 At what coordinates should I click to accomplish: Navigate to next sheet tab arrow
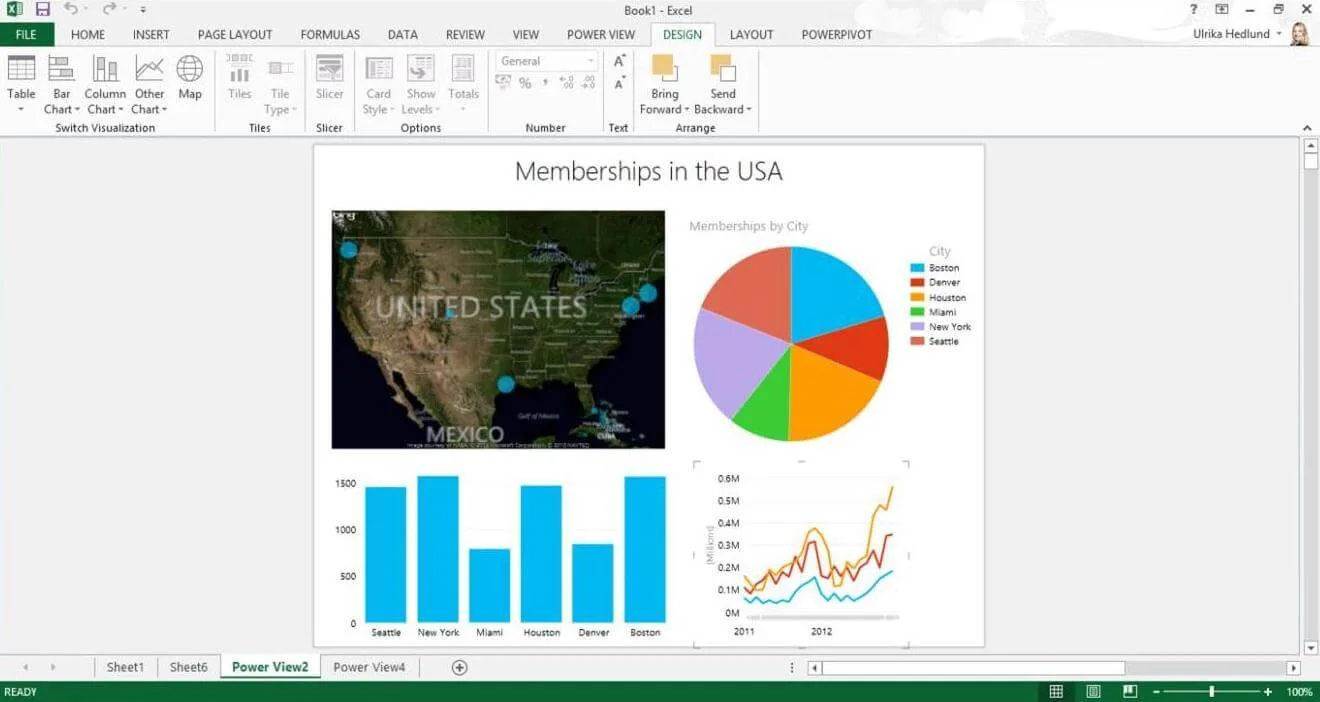pos(53,667)
